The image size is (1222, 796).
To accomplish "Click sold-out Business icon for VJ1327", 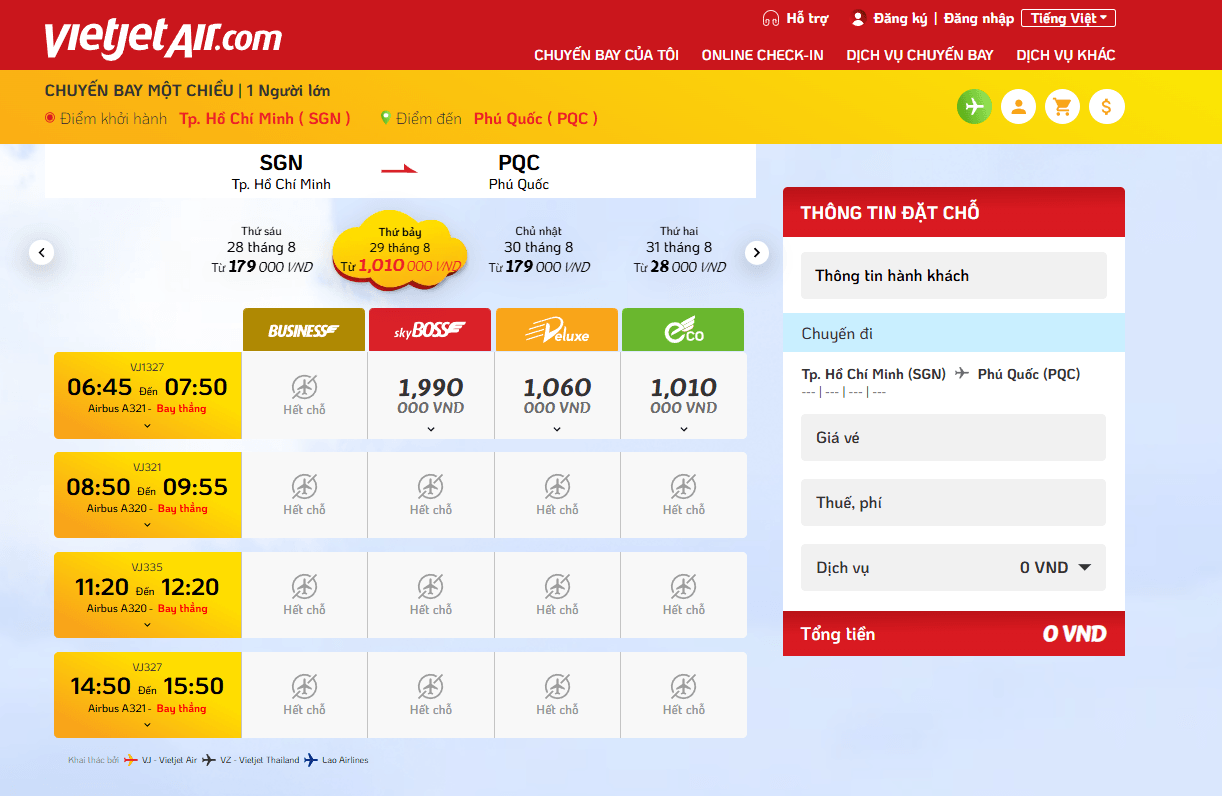I will coord(304,386).
